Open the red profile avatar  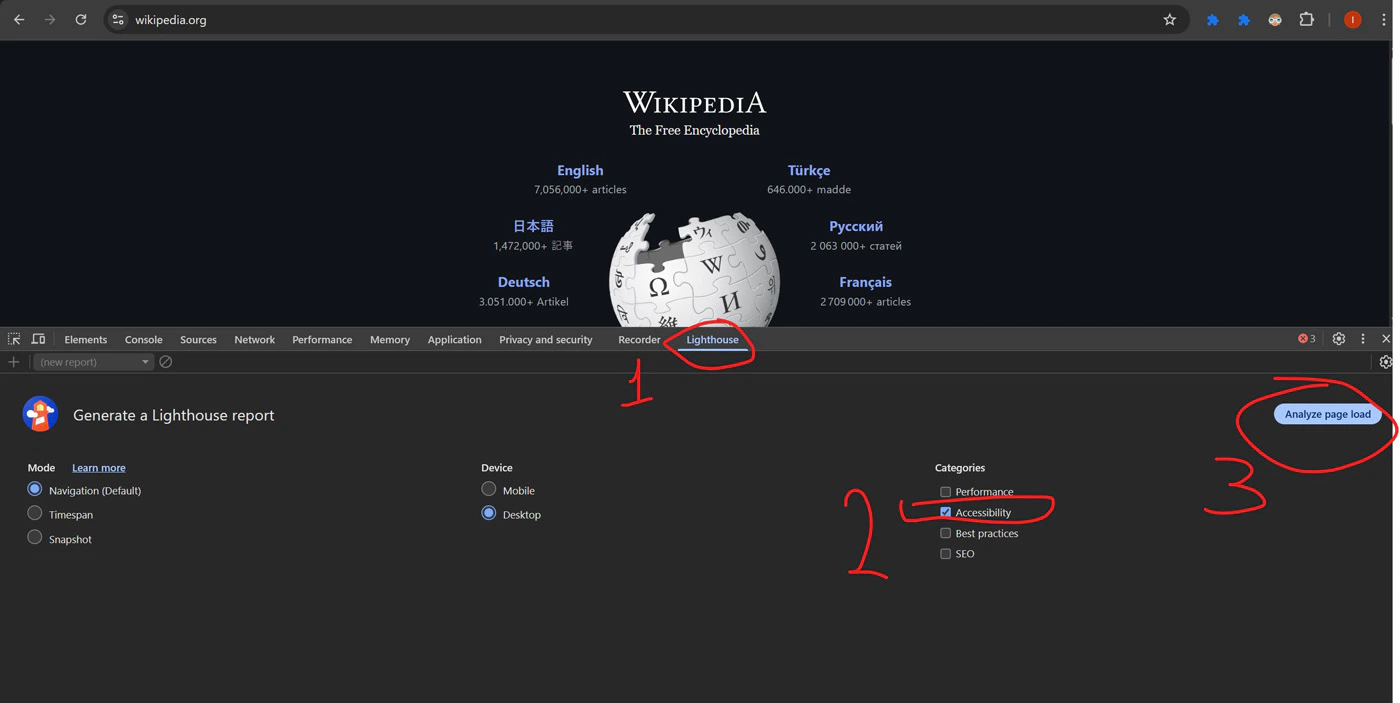coord(1352,19)
